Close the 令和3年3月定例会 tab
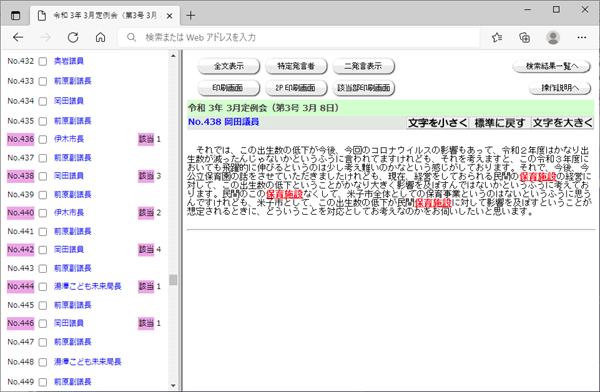 [170, 16]
